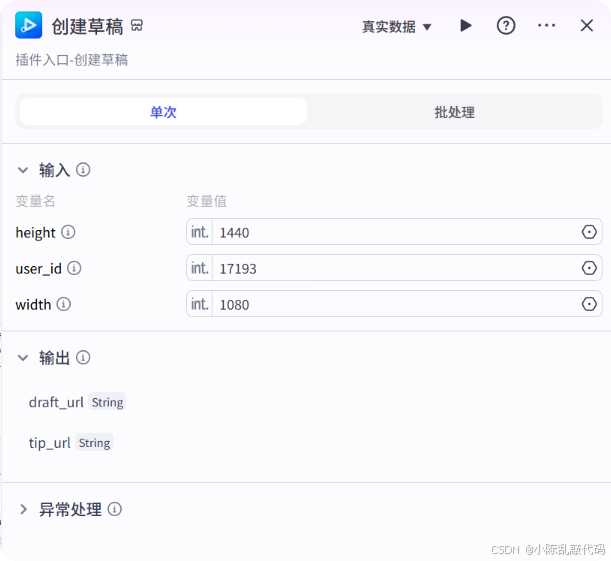This screenshot has height=561, width=611.
Task: Click the String tag next to draft_url
Action: [107, 402]
